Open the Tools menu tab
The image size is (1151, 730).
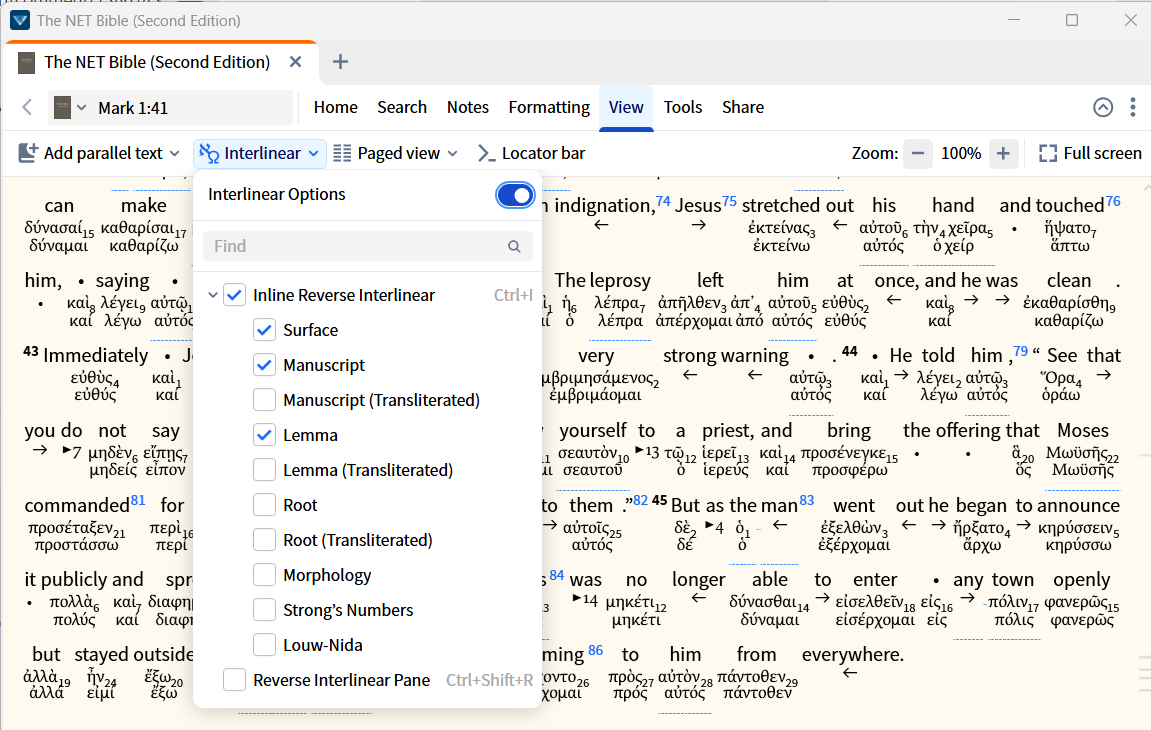click(683, 107)
